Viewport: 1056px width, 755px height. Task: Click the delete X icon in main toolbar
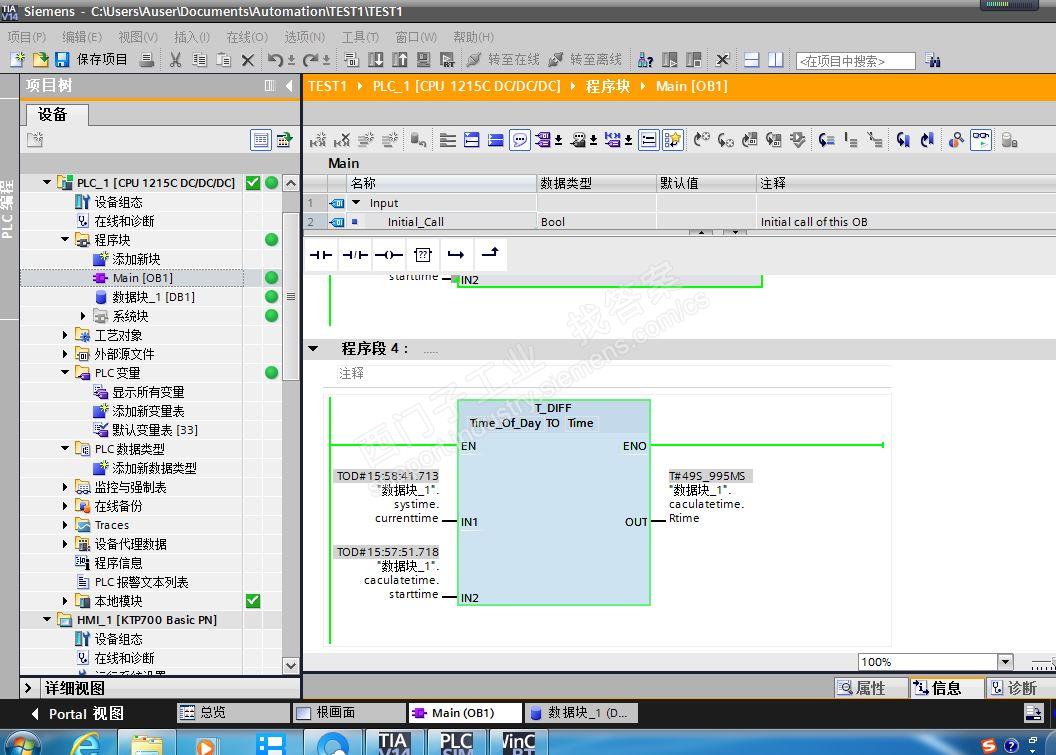coord(248,60)
